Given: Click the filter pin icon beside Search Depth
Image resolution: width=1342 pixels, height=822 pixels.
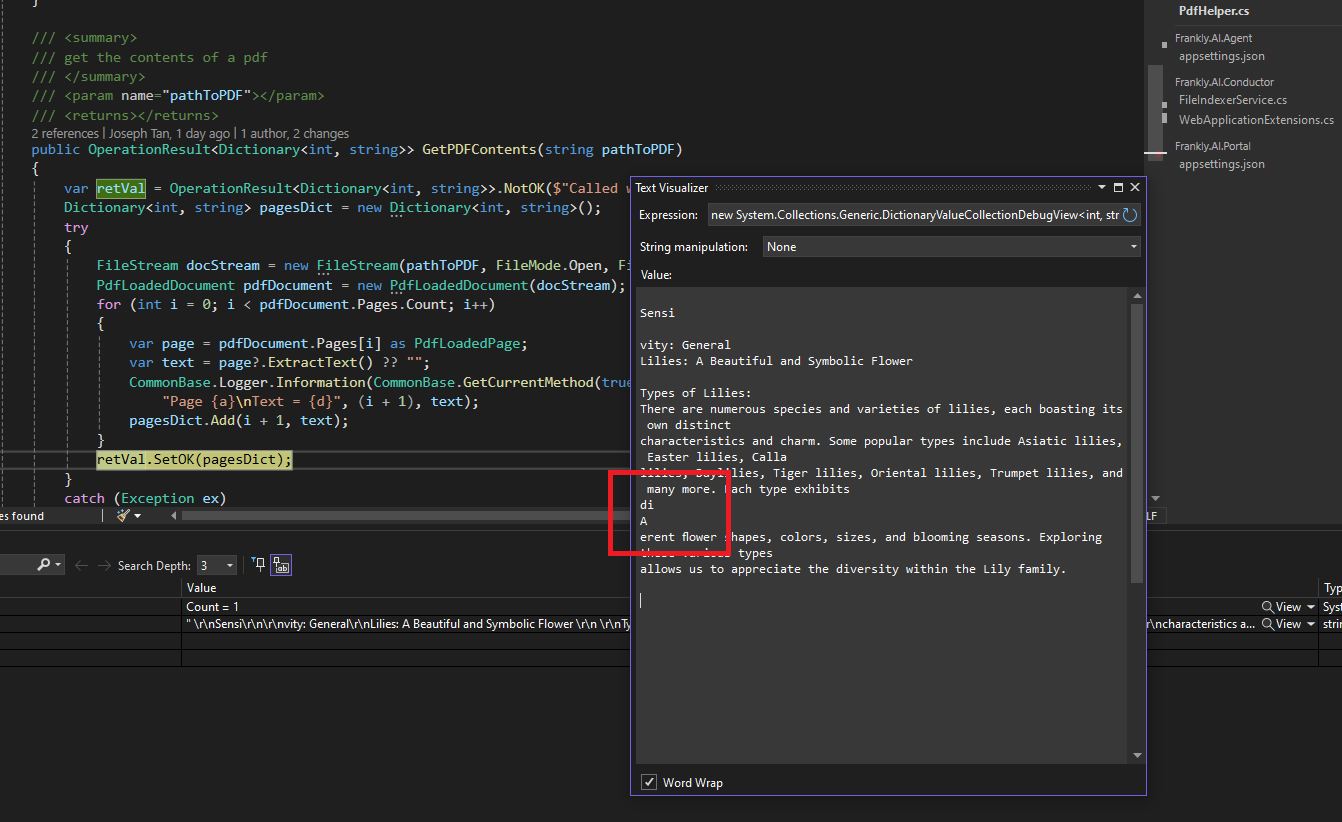Looking at the screenshot, I should coord(259,565).
